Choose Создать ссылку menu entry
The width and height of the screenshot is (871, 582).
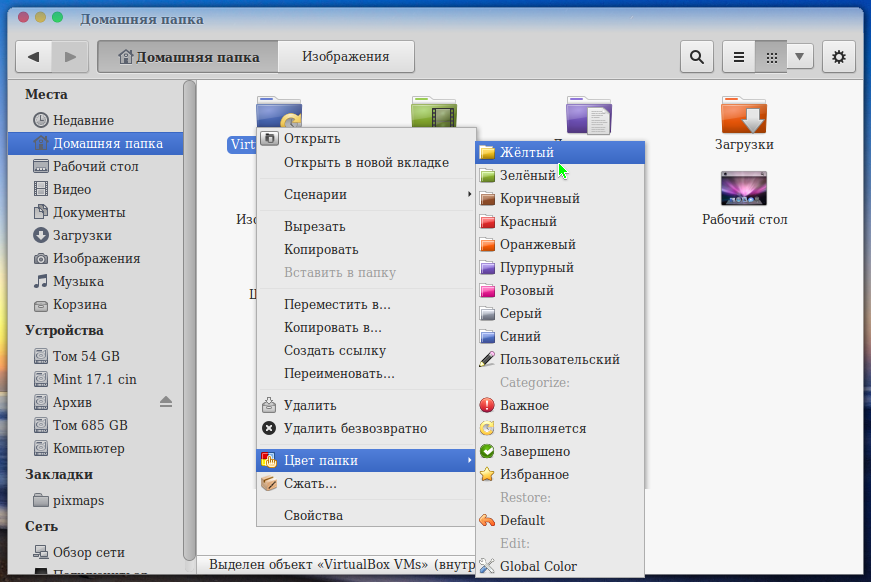(367, 351)
